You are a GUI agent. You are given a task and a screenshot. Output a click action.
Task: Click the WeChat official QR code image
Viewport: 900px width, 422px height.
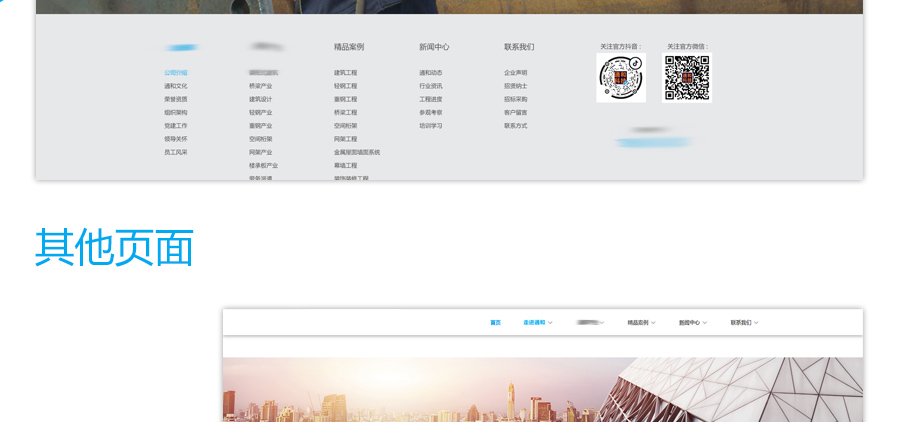tap(687, 78)
